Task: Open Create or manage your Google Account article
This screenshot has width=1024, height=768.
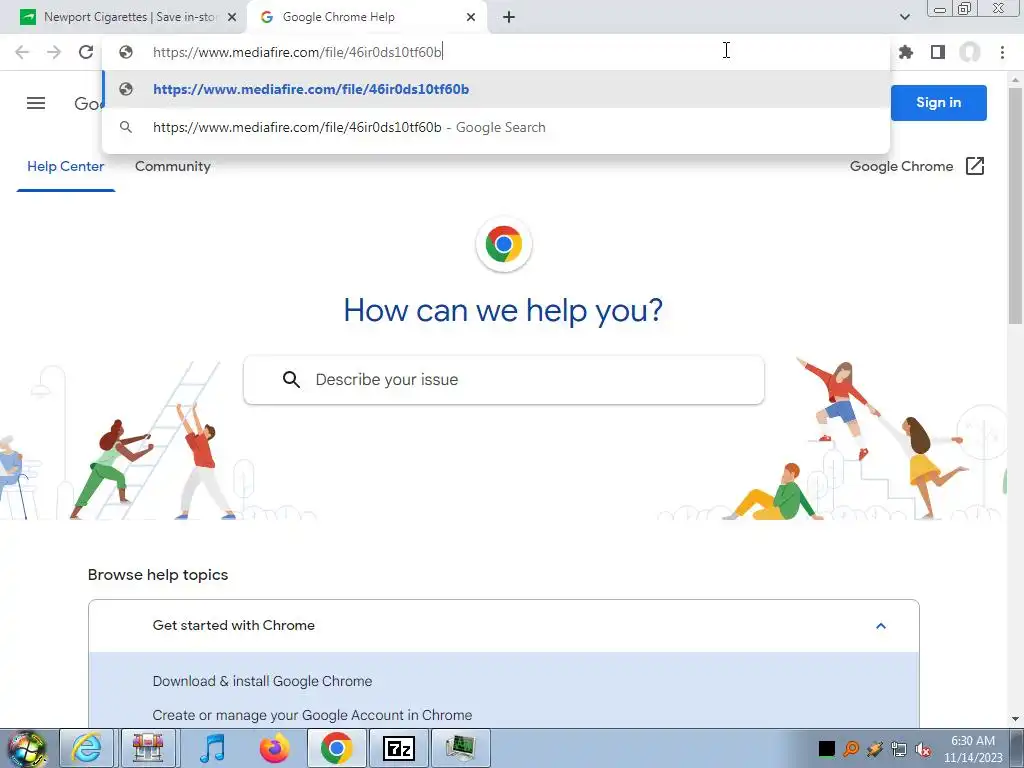Action: pyautogui.click(x=312, y=715)
